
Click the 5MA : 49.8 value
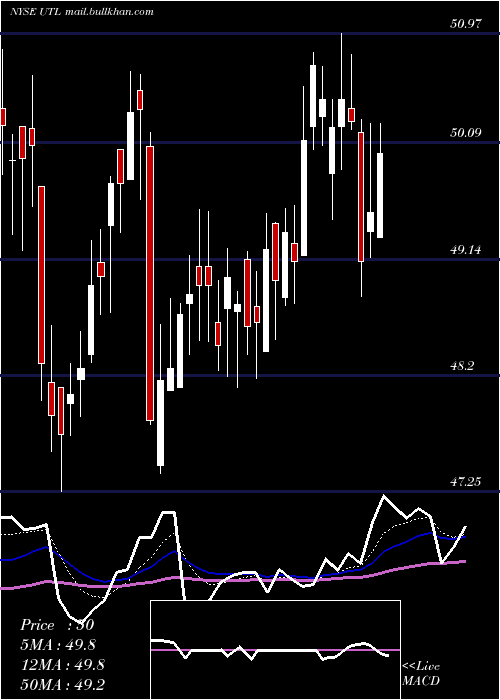pos(58,645)
